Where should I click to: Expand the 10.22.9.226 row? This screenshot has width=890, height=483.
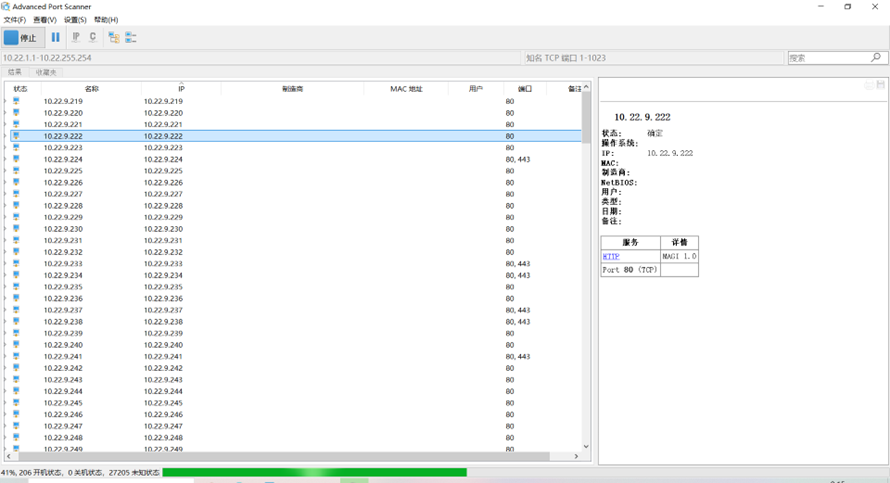click(6, 182)
